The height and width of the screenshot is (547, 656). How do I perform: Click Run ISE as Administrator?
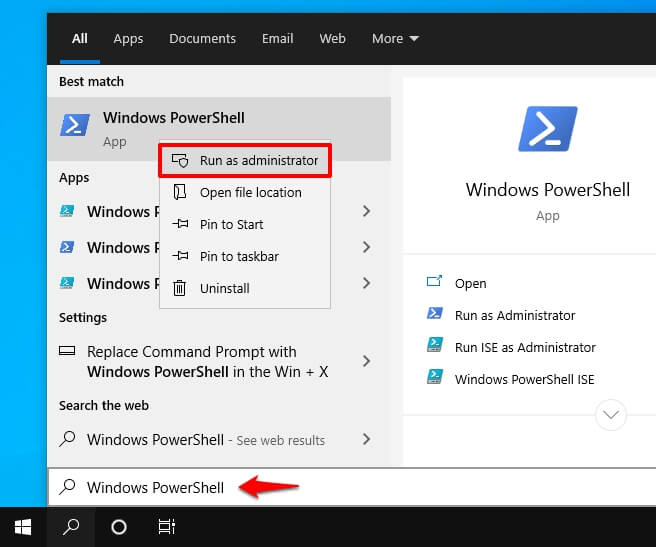525,347
